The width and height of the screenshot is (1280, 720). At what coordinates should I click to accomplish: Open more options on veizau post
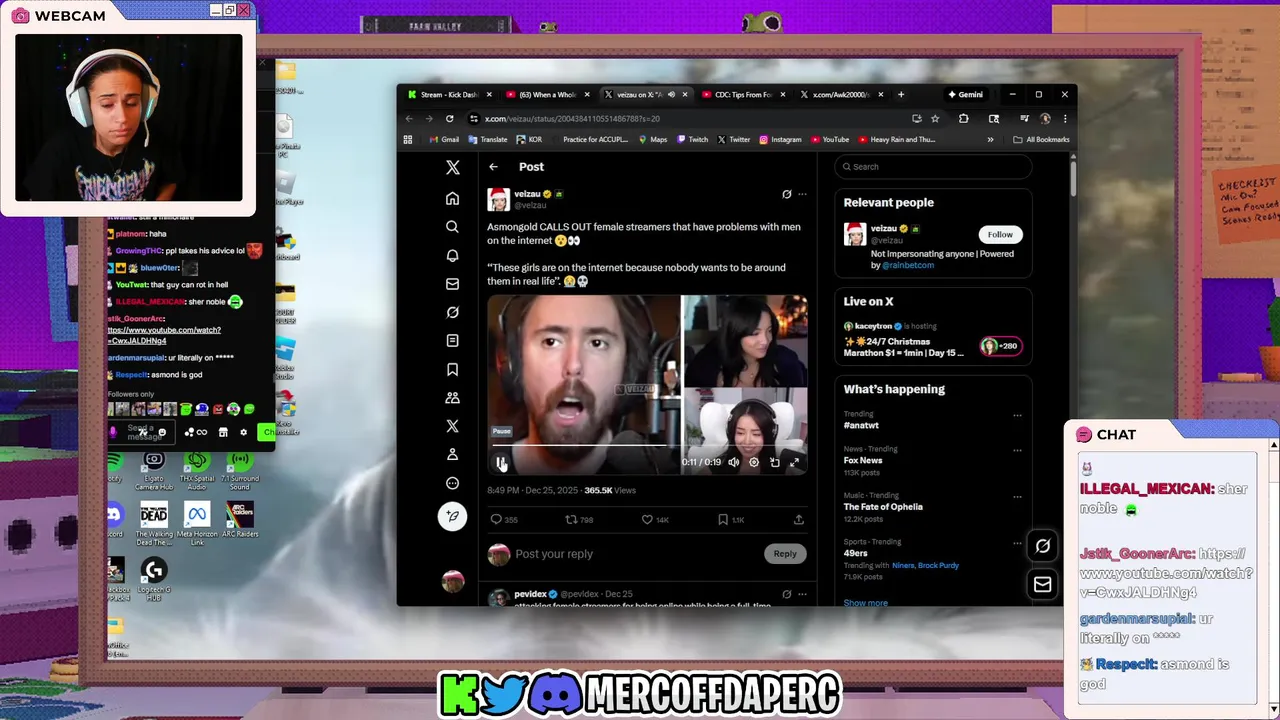point(802,194)
